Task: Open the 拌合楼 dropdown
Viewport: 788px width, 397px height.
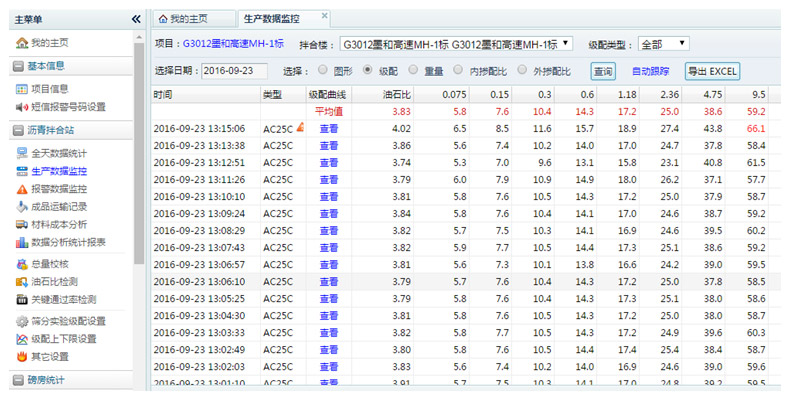Action: click(456, 44)
